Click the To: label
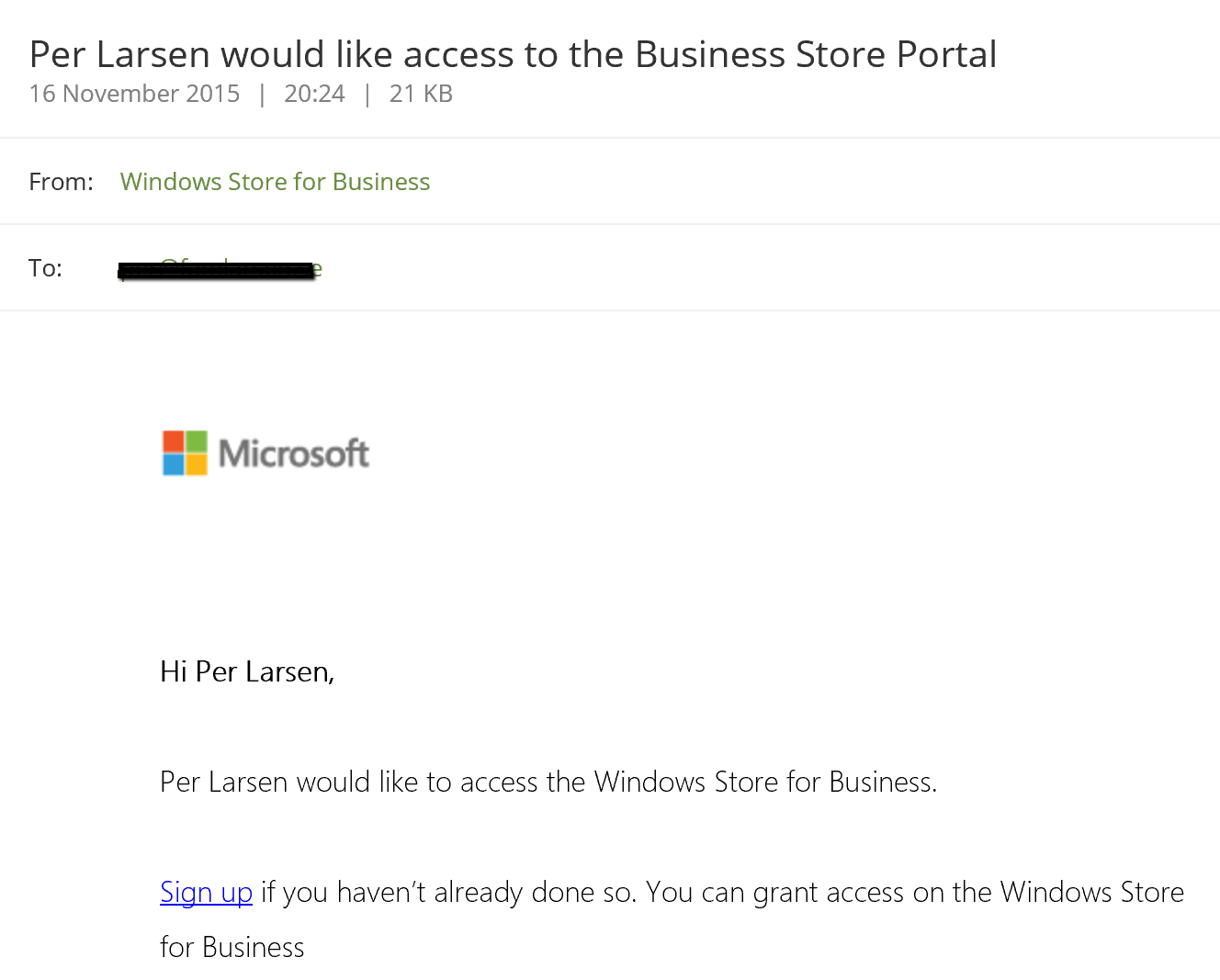 pos(45,268)
